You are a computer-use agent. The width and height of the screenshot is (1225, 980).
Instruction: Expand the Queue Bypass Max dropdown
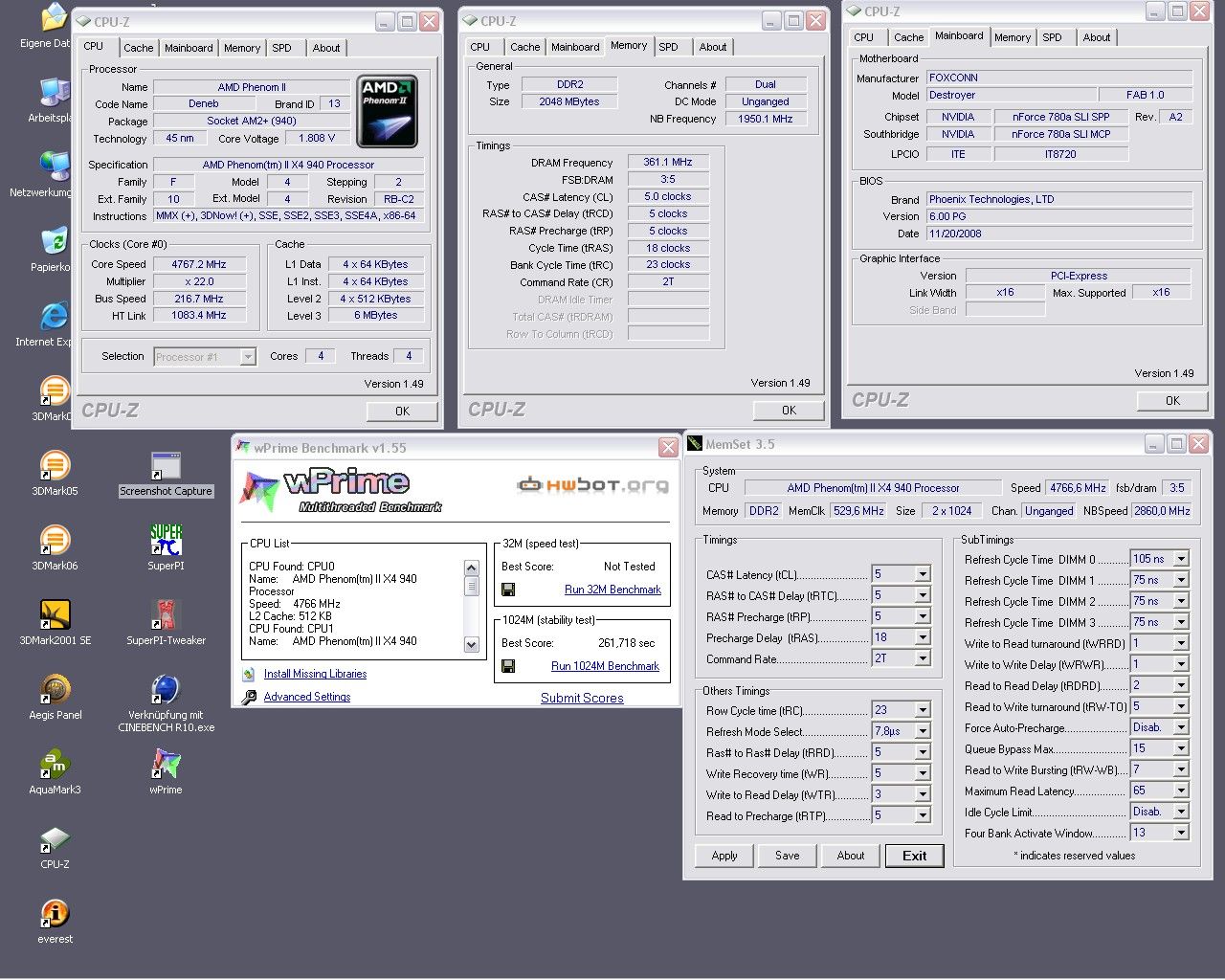click(x=1181, y=748)
